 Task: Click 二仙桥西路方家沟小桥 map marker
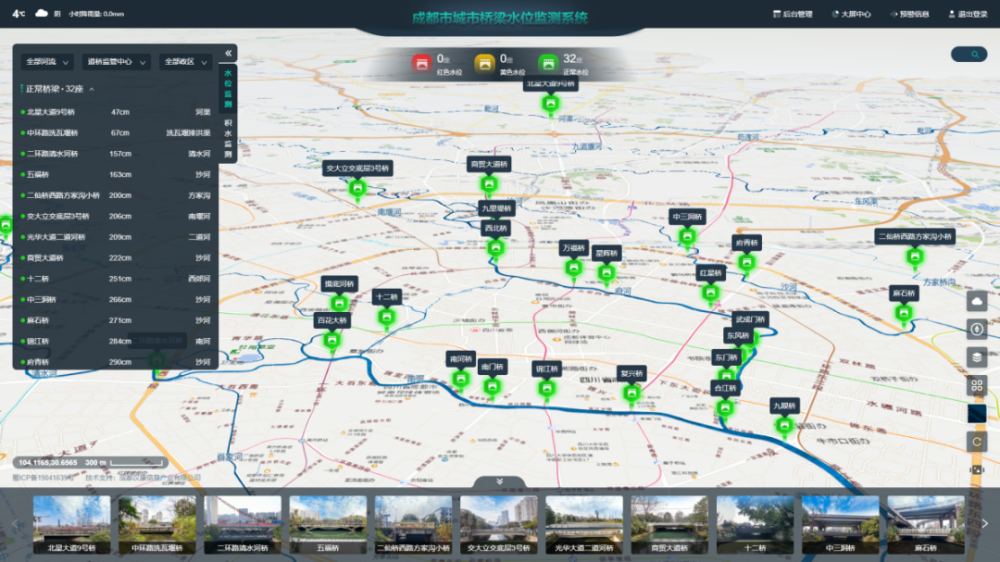[915, 257]
